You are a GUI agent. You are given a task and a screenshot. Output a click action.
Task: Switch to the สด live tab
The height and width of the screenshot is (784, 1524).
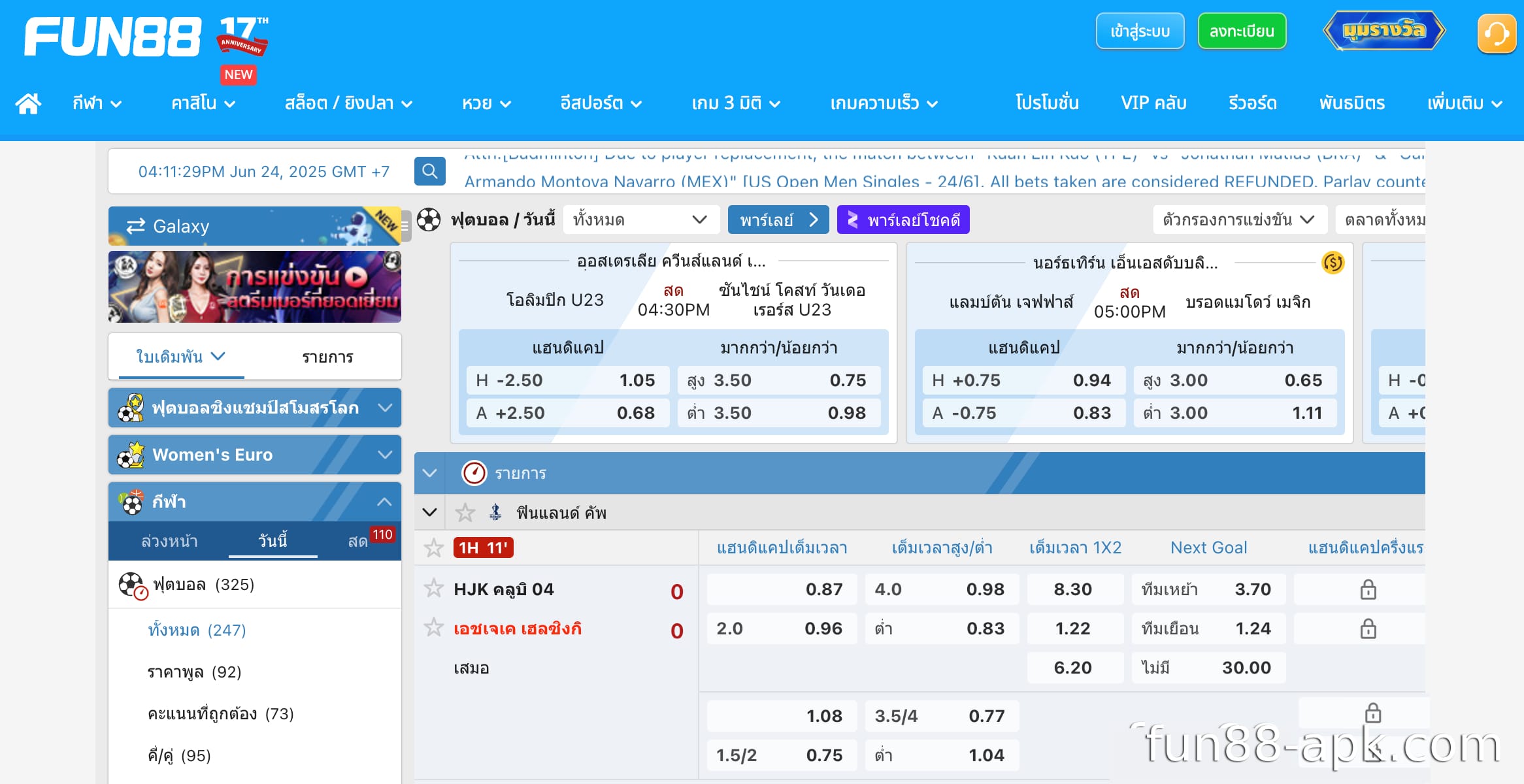click(357, 541)
